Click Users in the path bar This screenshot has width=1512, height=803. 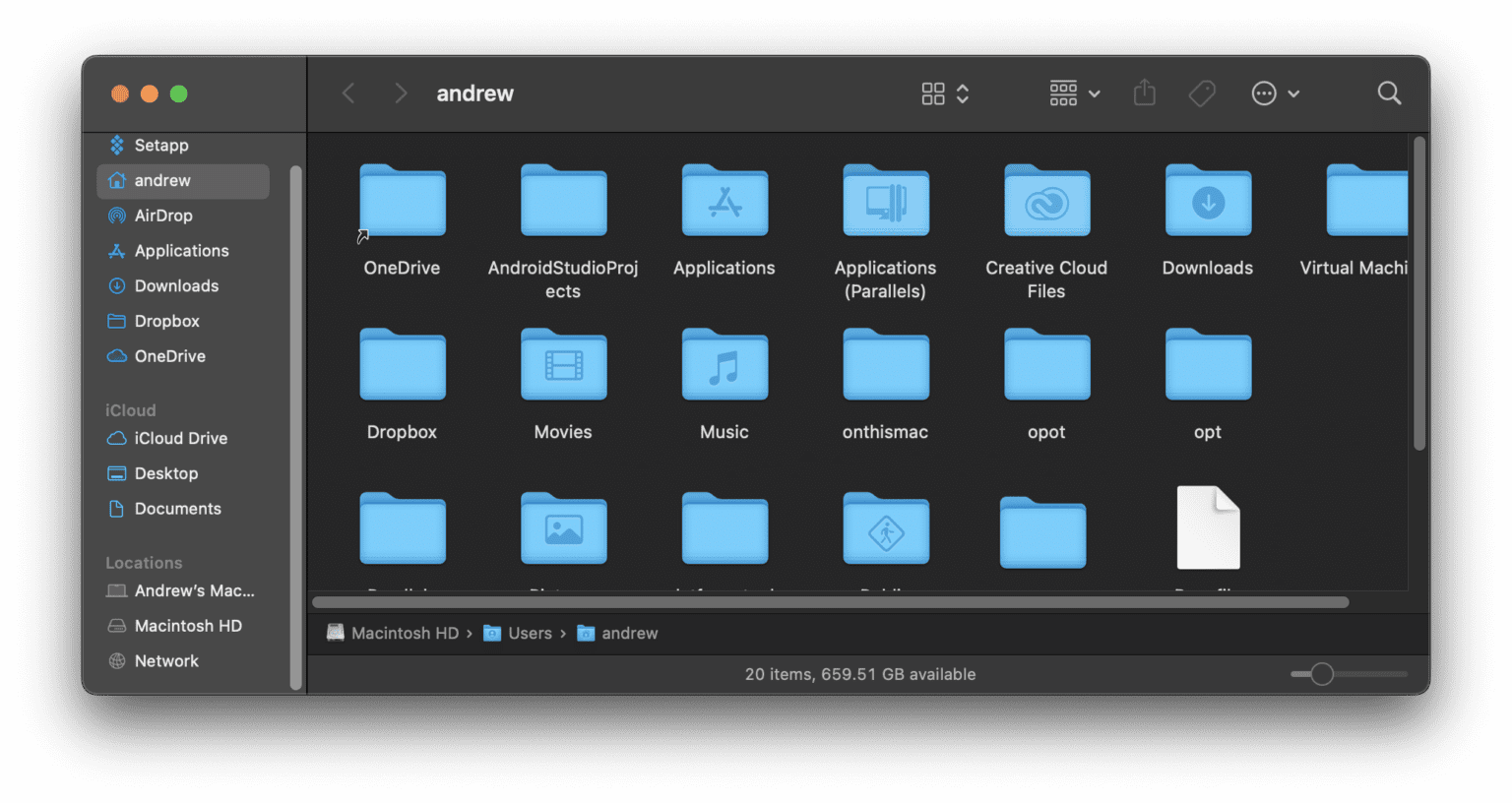[529, 634]
